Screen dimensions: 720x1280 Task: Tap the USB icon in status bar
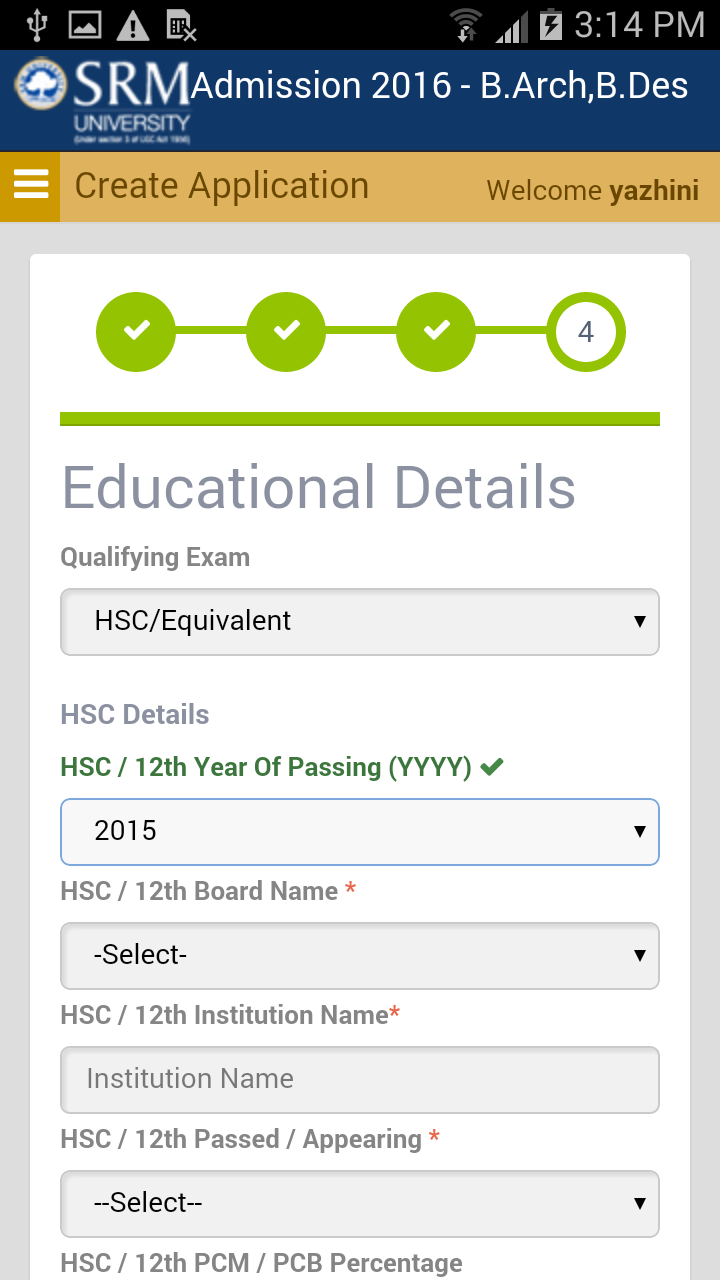37,25
